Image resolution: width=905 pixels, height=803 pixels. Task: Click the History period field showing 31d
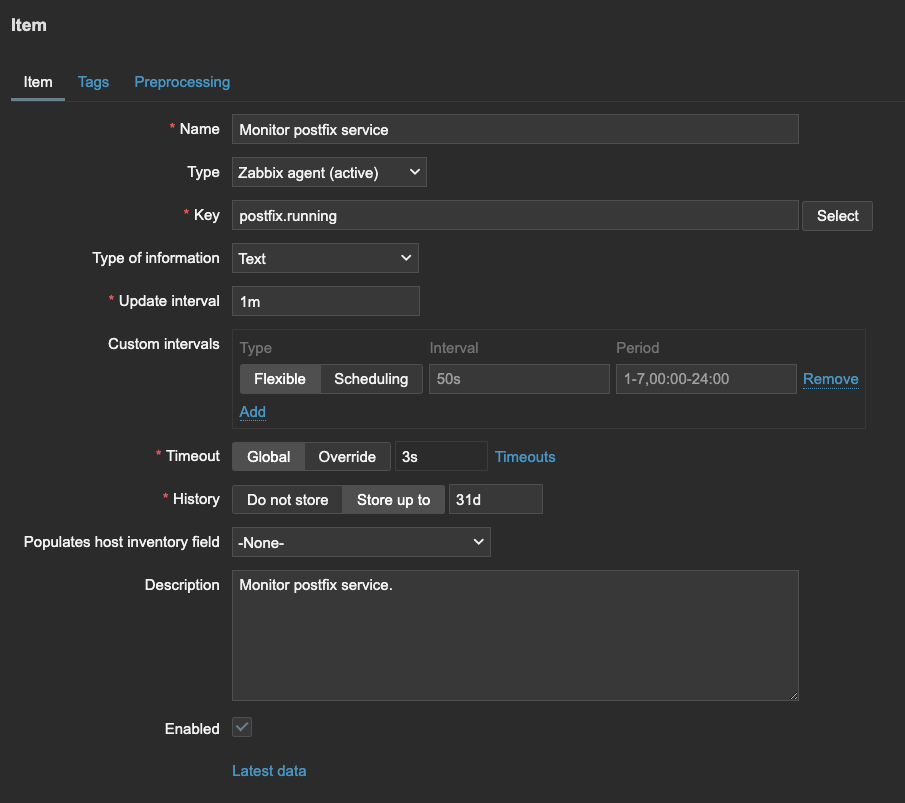coord(495,499)
